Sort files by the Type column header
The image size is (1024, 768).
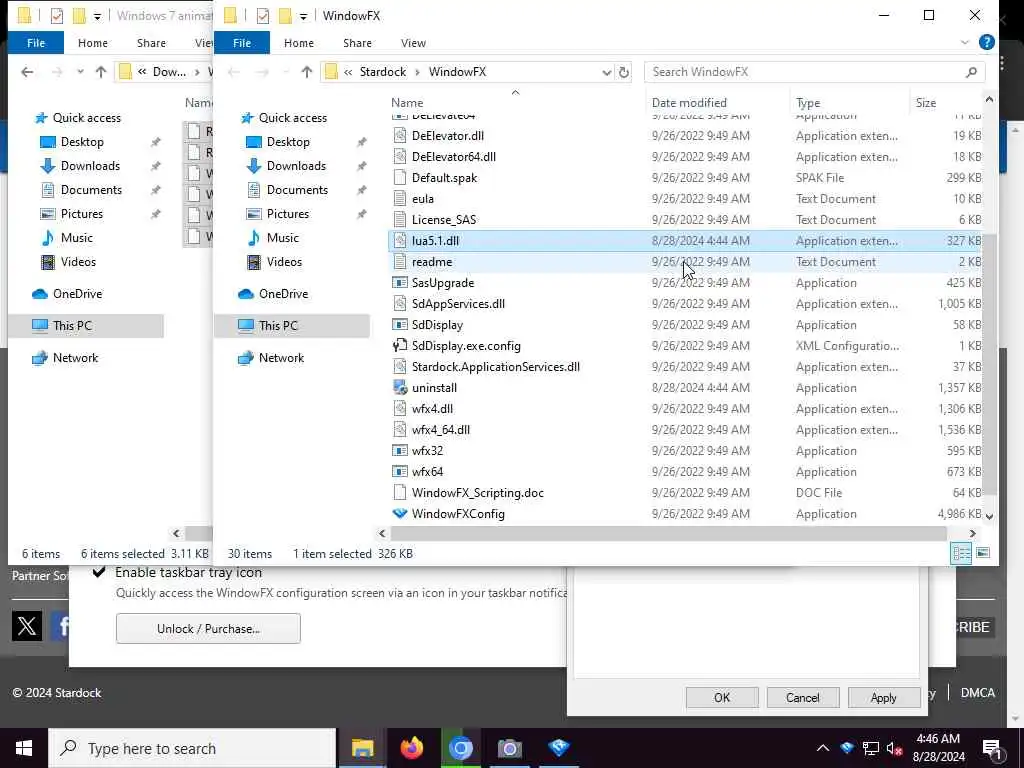click(x=808, y=103)
